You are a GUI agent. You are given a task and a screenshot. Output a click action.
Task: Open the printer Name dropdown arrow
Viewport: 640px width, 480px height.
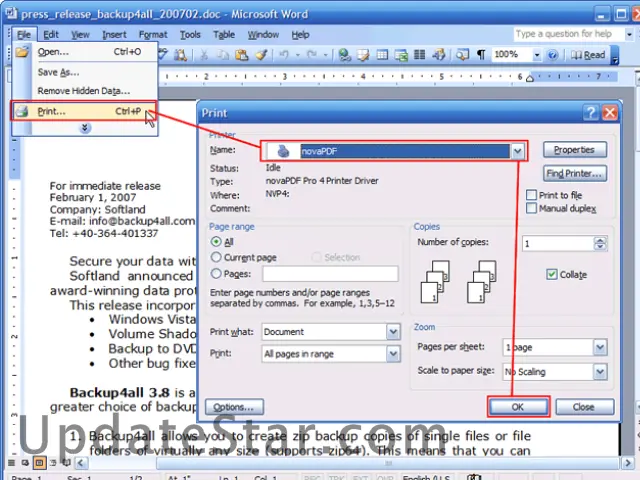[518, 151]
